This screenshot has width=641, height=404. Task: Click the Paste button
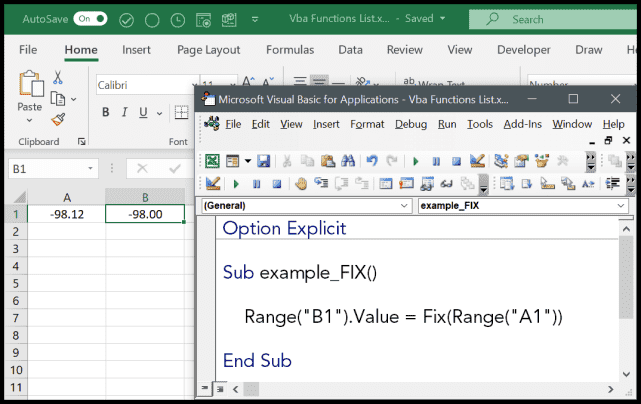[29, 95]
